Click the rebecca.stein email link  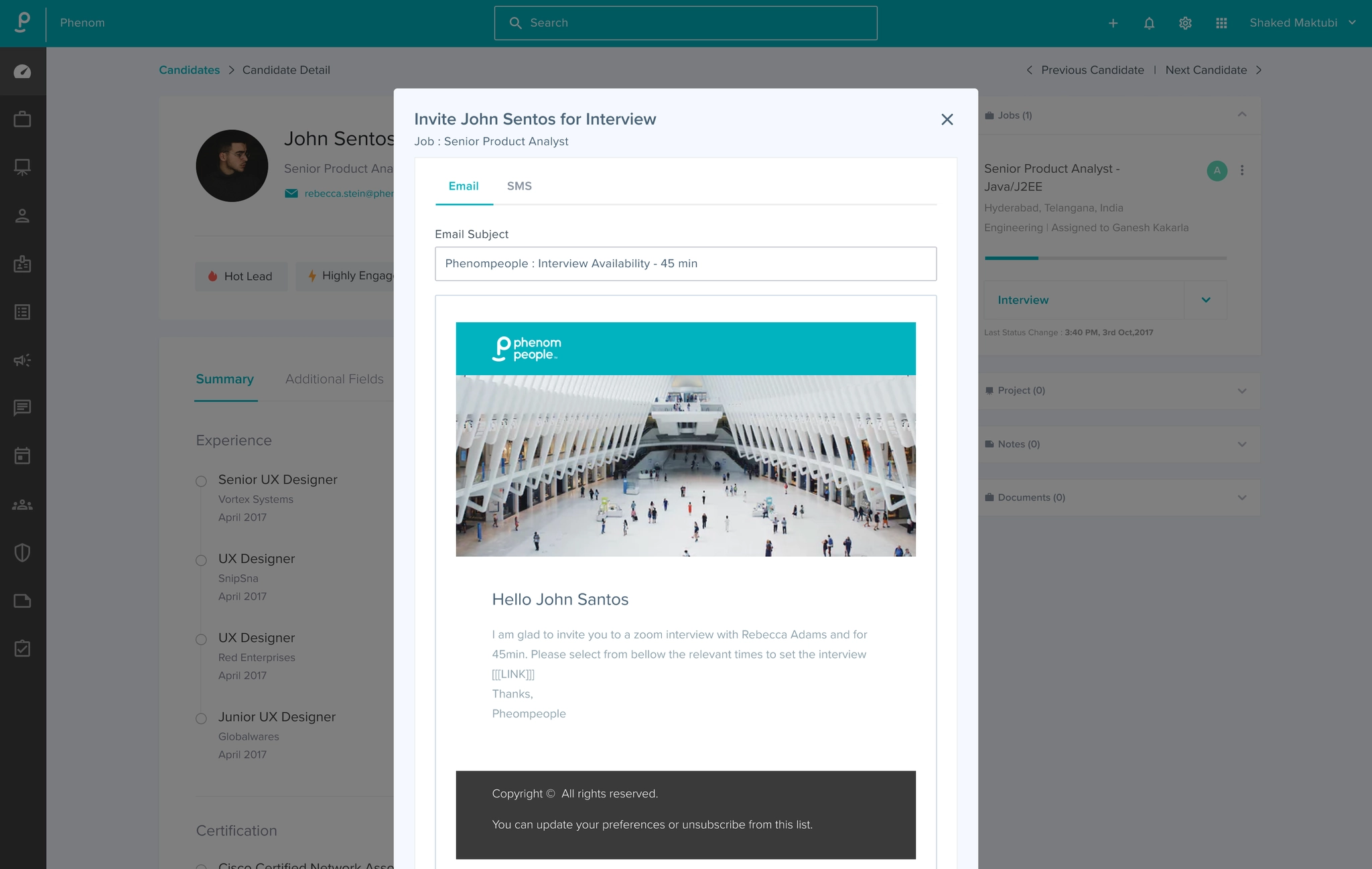pyautogui.click(x=349, y=194)
